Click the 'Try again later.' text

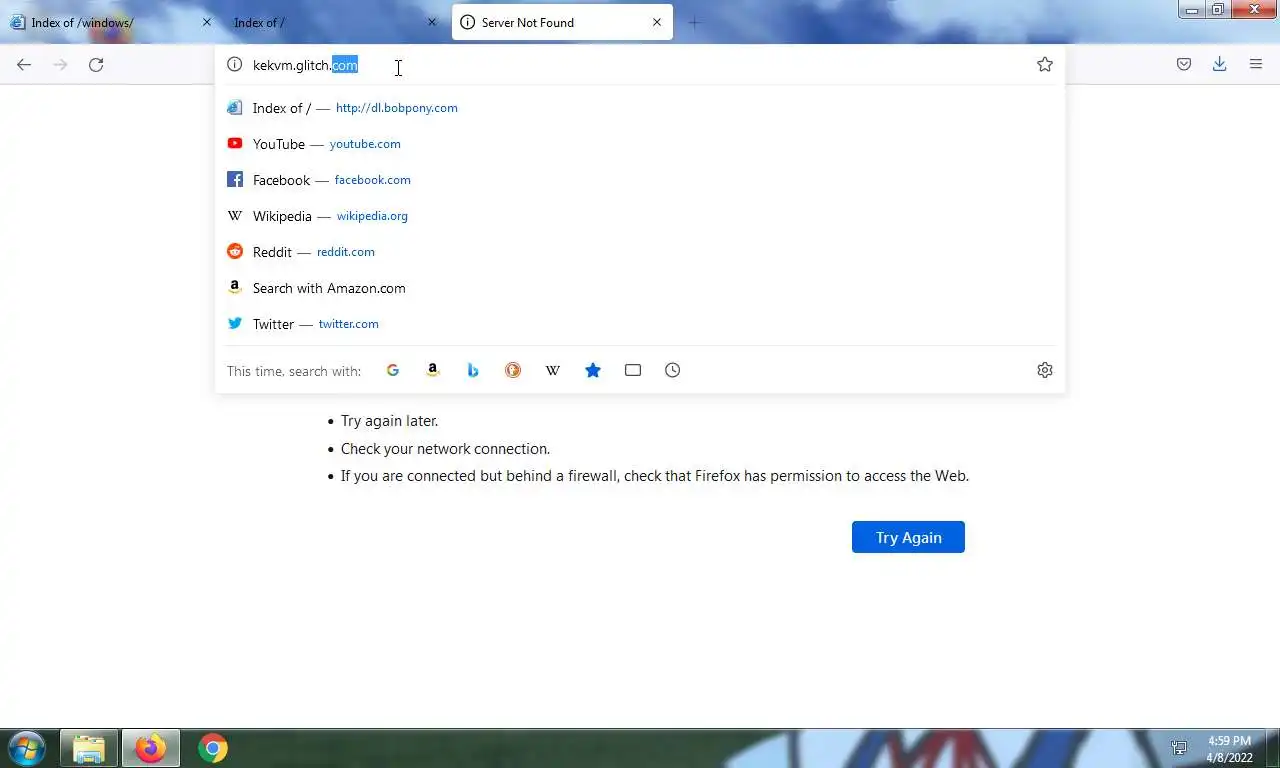pos(389,421)
